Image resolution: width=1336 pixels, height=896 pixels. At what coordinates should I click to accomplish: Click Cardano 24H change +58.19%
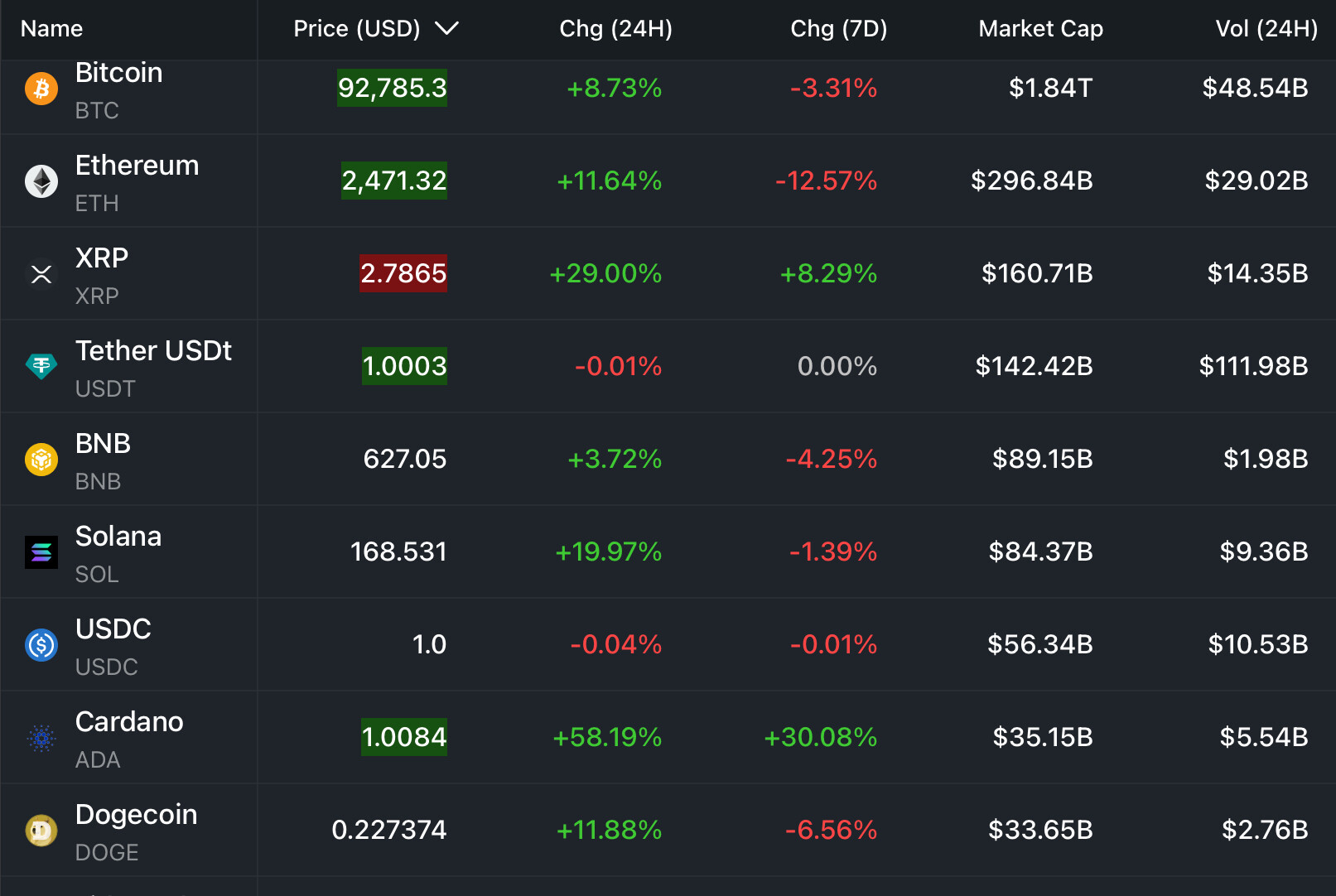point(608,737)
